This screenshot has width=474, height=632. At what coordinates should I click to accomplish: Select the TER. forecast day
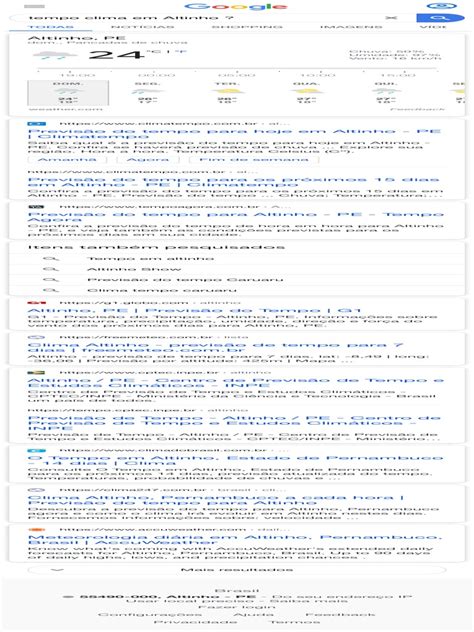click(228, 93)
